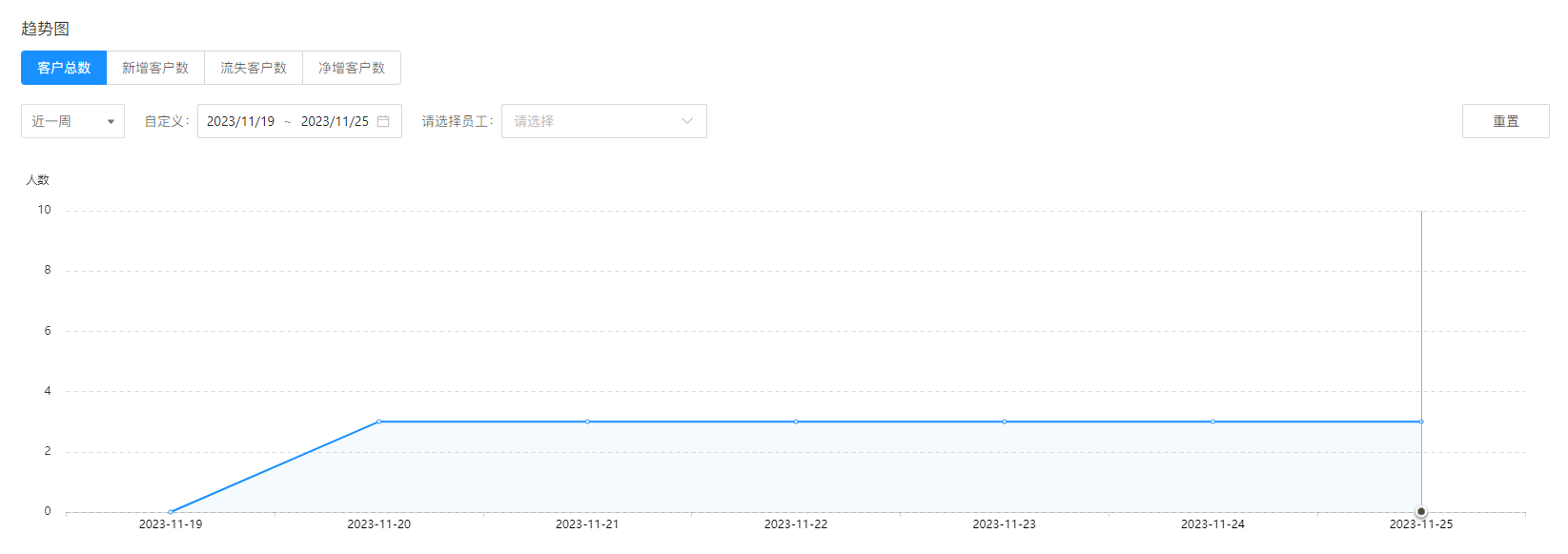Image resolution: width=1568 pixels, height=554 pixels.
Task: Switch to the 新增客户数 tab
Action: pos(155,68)
